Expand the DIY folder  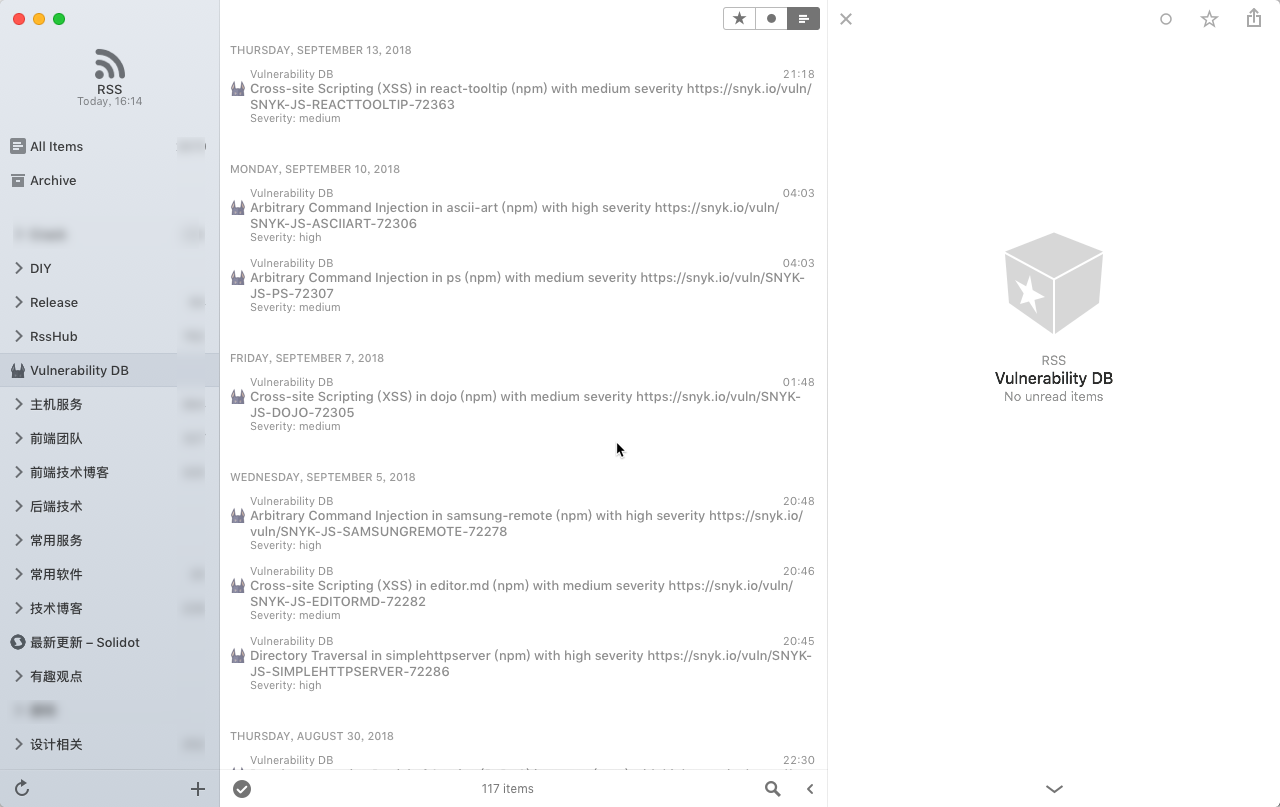point(19,268)
